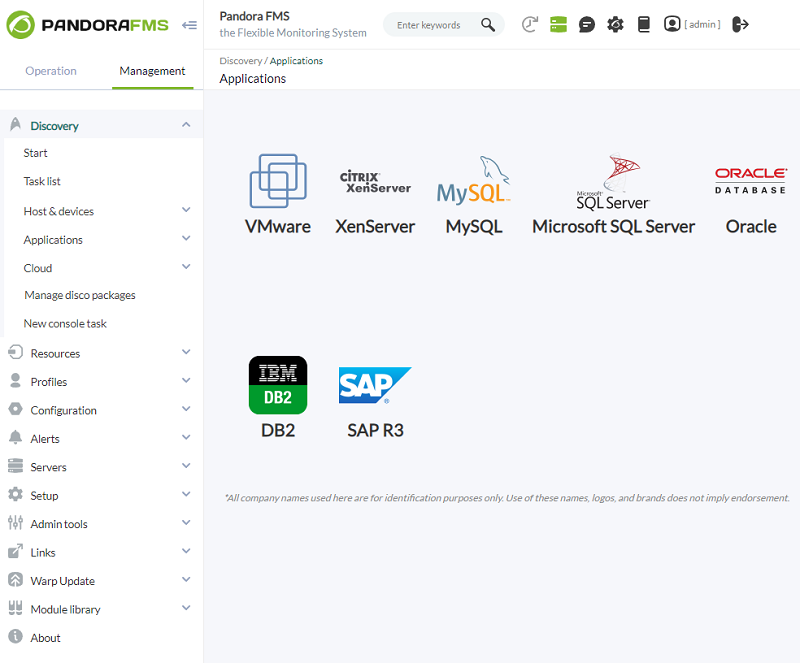The image size is (800, 663).
Task: Select the Management tab
Action: point(152,71)
